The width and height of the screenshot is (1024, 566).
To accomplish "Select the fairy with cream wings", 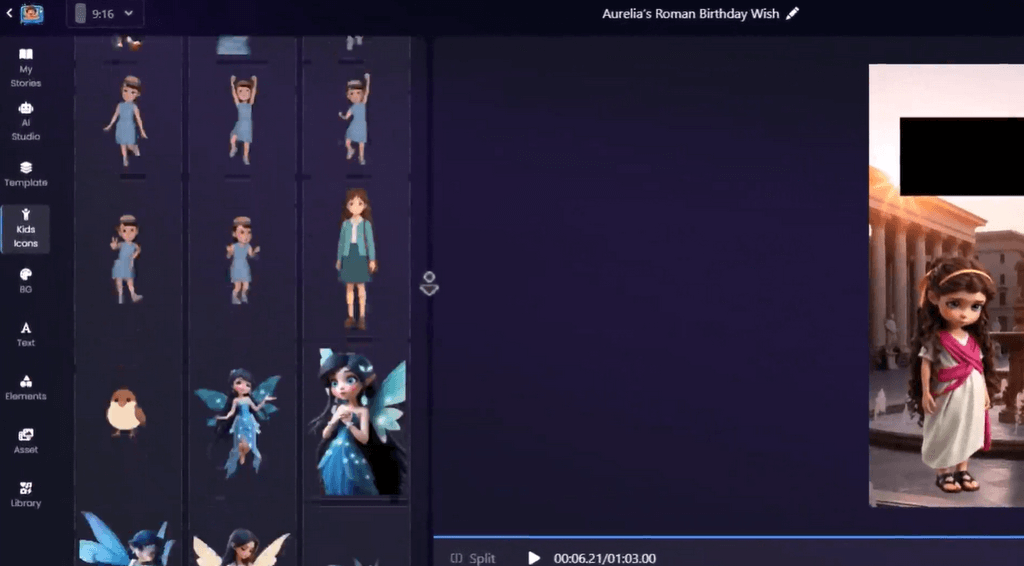I will pos(241,547).
